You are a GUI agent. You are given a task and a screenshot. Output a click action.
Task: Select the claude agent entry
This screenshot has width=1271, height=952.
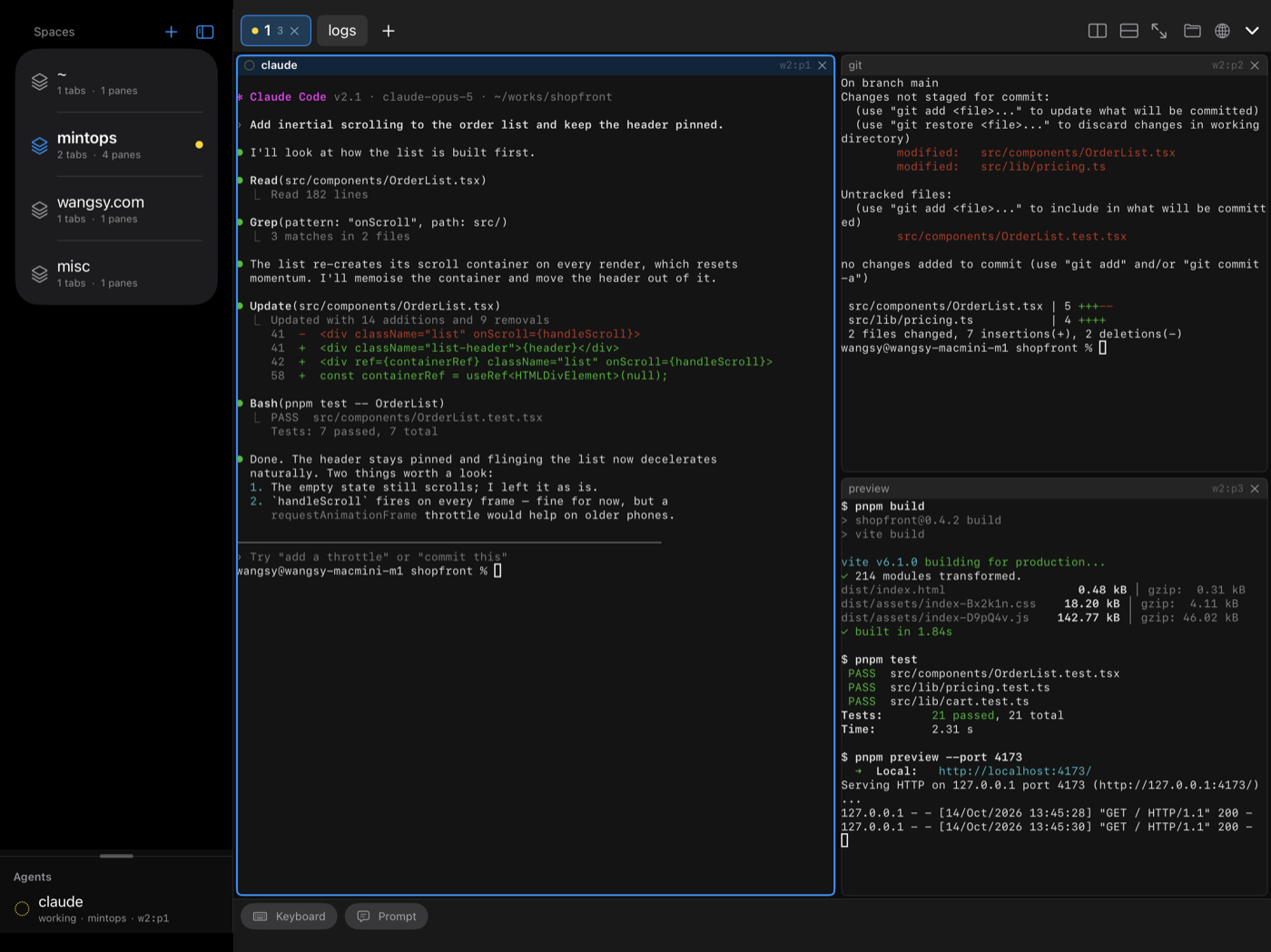pos(116,908)
